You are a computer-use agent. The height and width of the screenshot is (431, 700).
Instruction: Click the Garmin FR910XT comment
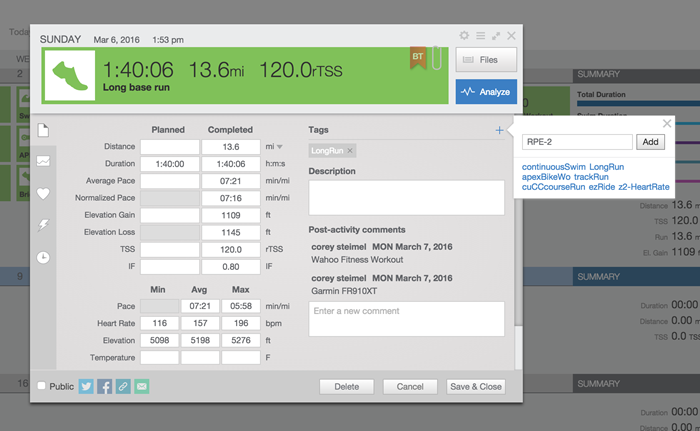[344, 291]
